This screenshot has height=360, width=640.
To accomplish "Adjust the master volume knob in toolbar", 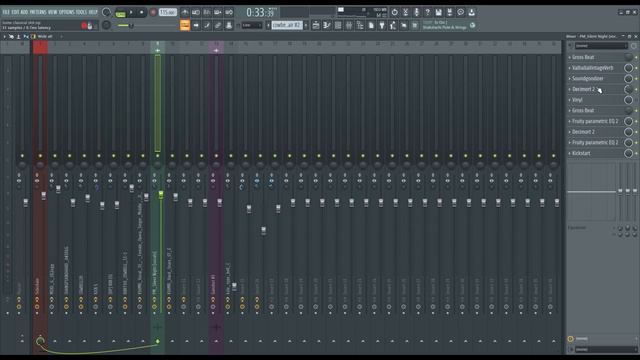I will click(107, 13).
